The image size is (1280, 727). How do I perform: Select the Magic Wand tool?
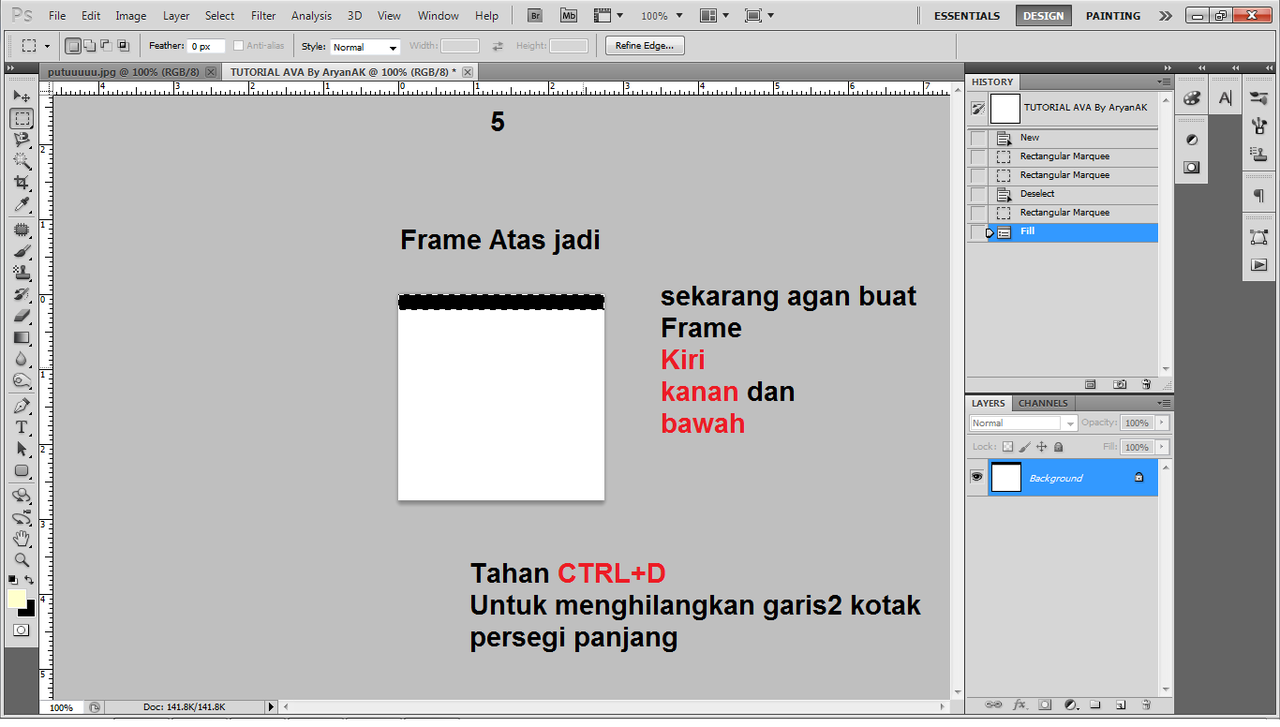21,161
